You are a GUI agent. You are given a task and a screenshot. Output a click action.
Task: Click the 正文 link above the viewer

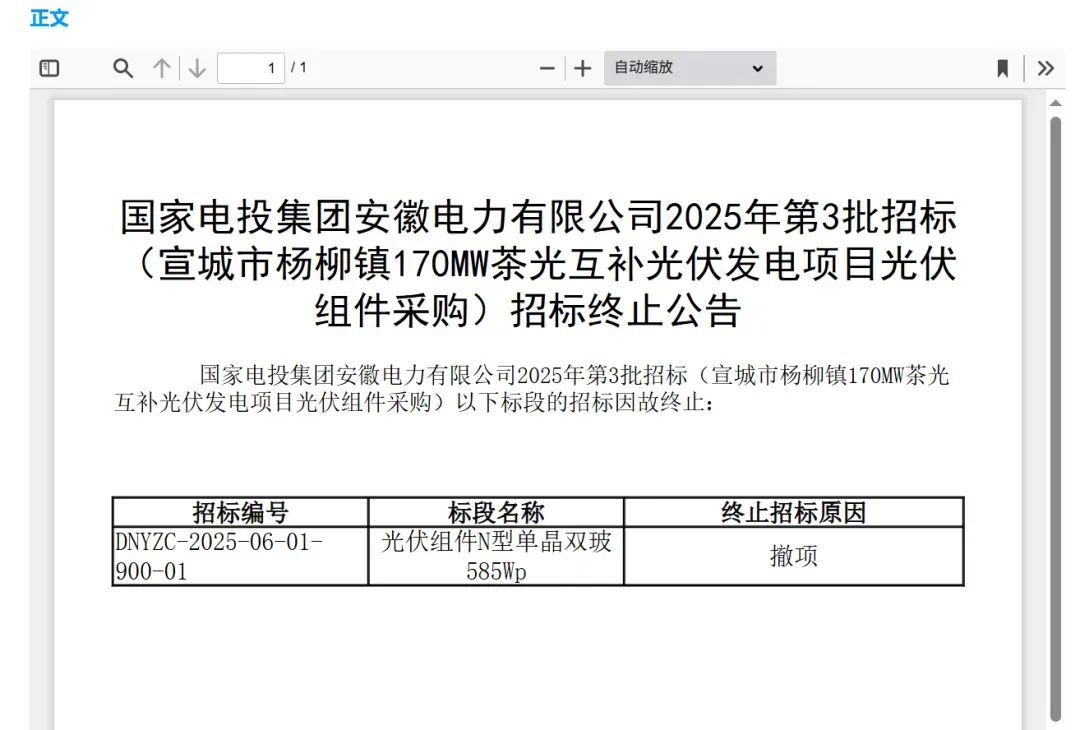click(49, 18)
